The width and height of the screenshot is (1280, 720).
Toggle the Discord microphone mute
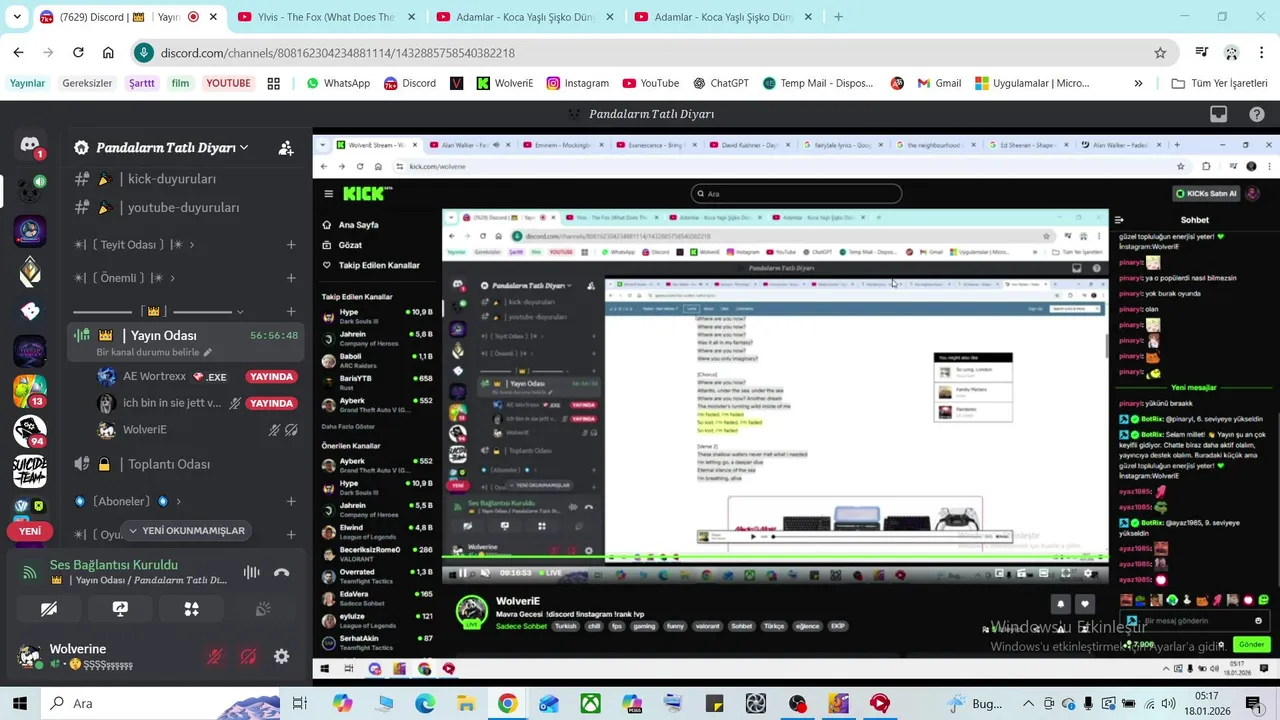pos(215,657)
